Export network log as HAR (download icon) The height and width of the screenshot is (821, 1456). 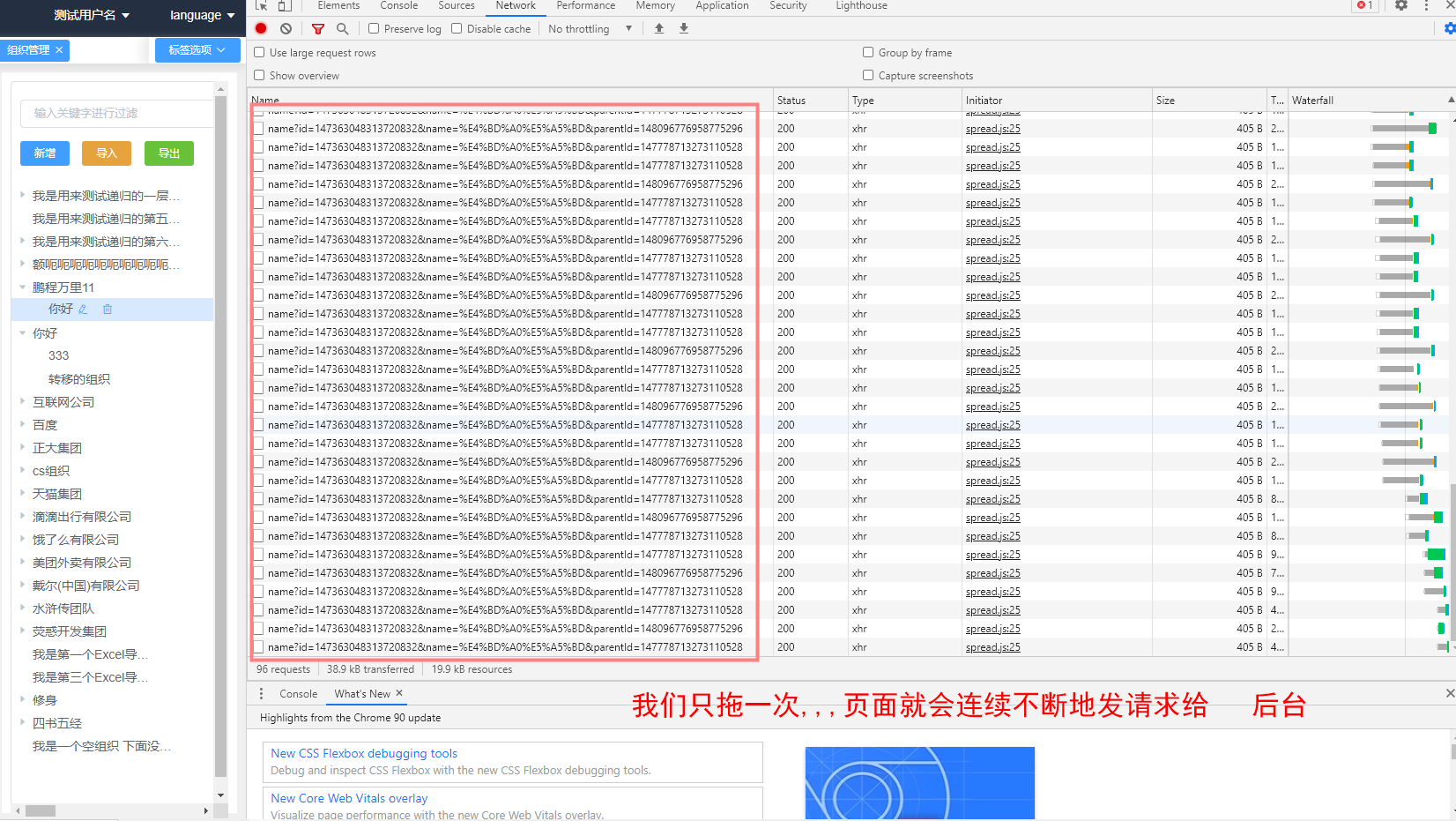pyautogui.click(x=683, y=28)
